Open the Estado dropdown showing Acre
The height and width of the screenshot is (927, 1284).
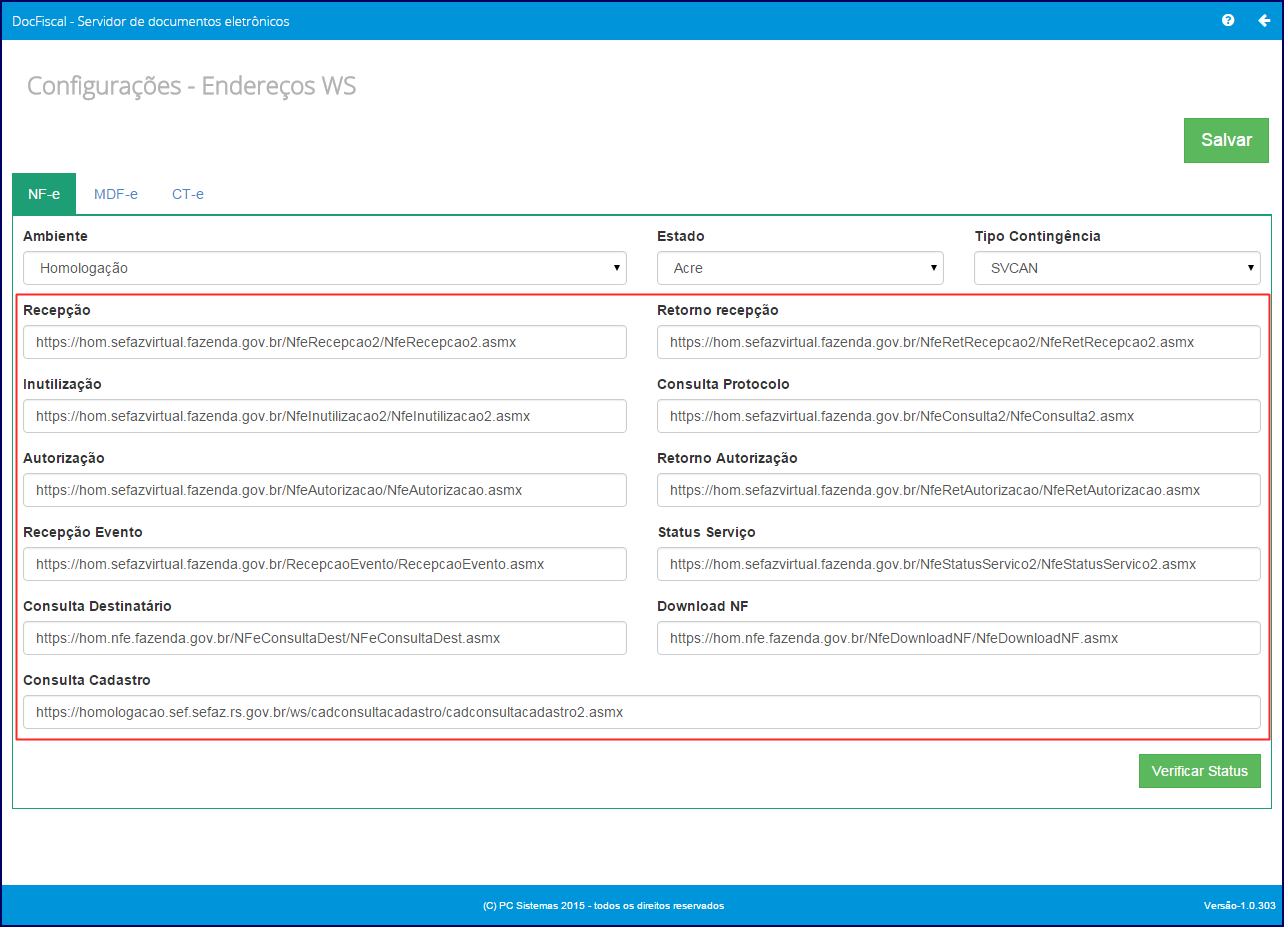(800, 268)
